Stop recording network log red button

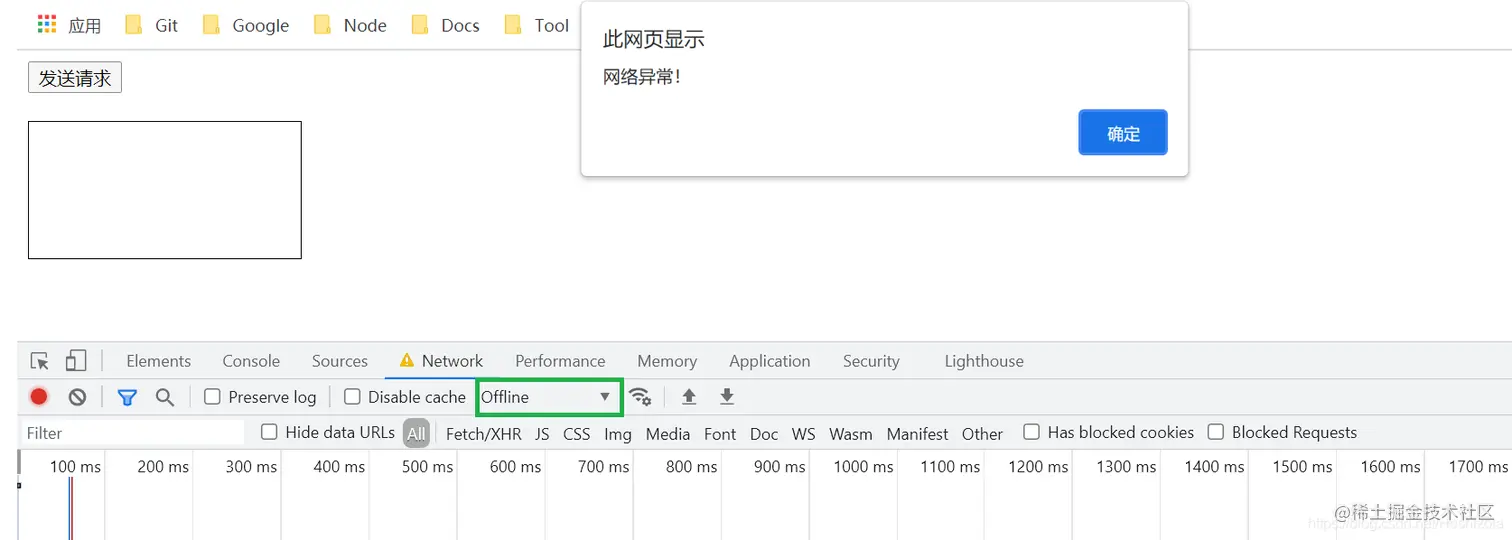click(x=39, y=397)
